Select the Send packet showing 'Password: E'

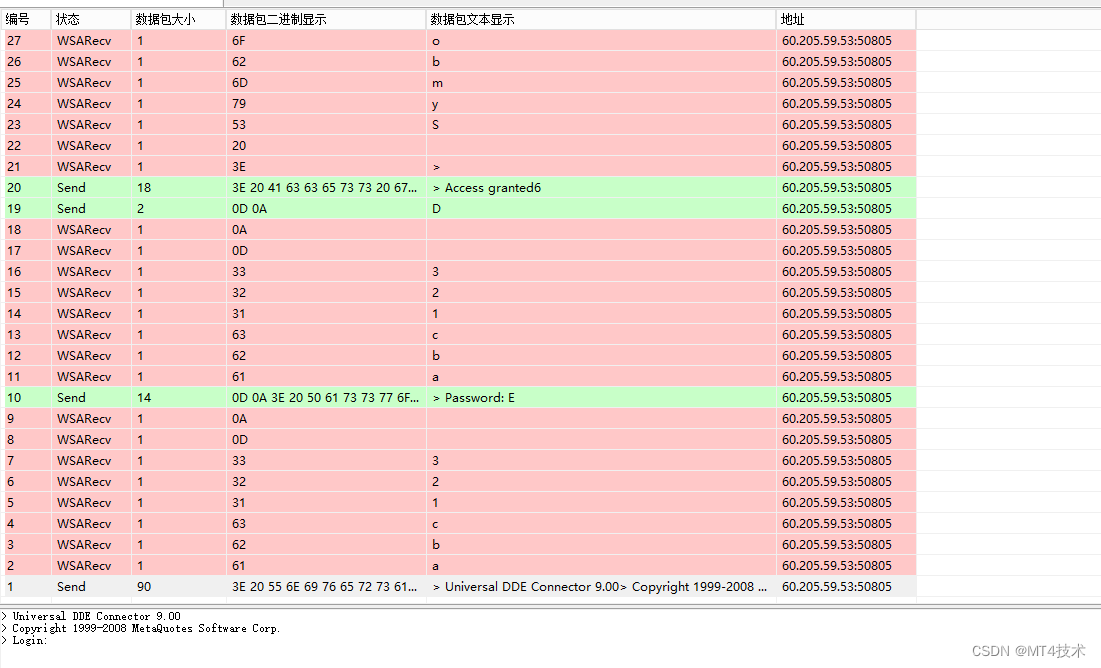(474, 398)
